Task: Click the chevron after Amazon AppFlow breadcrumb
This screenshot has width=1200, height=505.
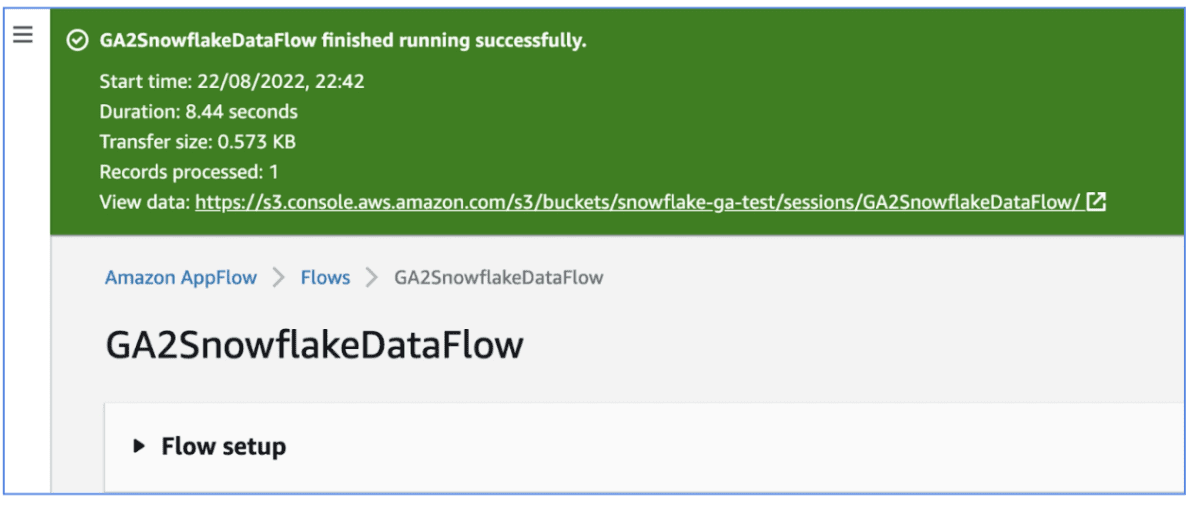Action: [x=279, y=278]
